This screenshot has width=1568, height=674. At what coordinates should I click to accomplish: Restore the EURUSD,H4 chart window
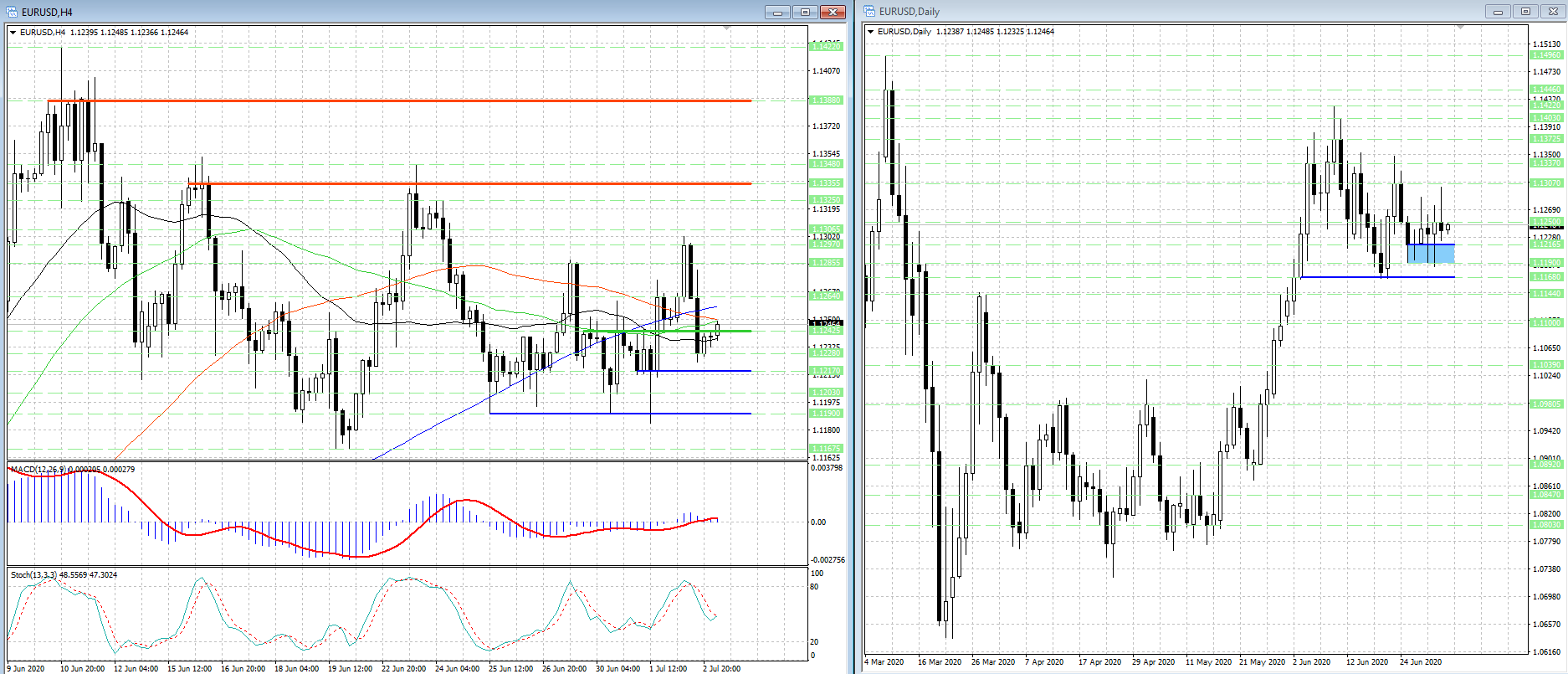coord(805,12)
